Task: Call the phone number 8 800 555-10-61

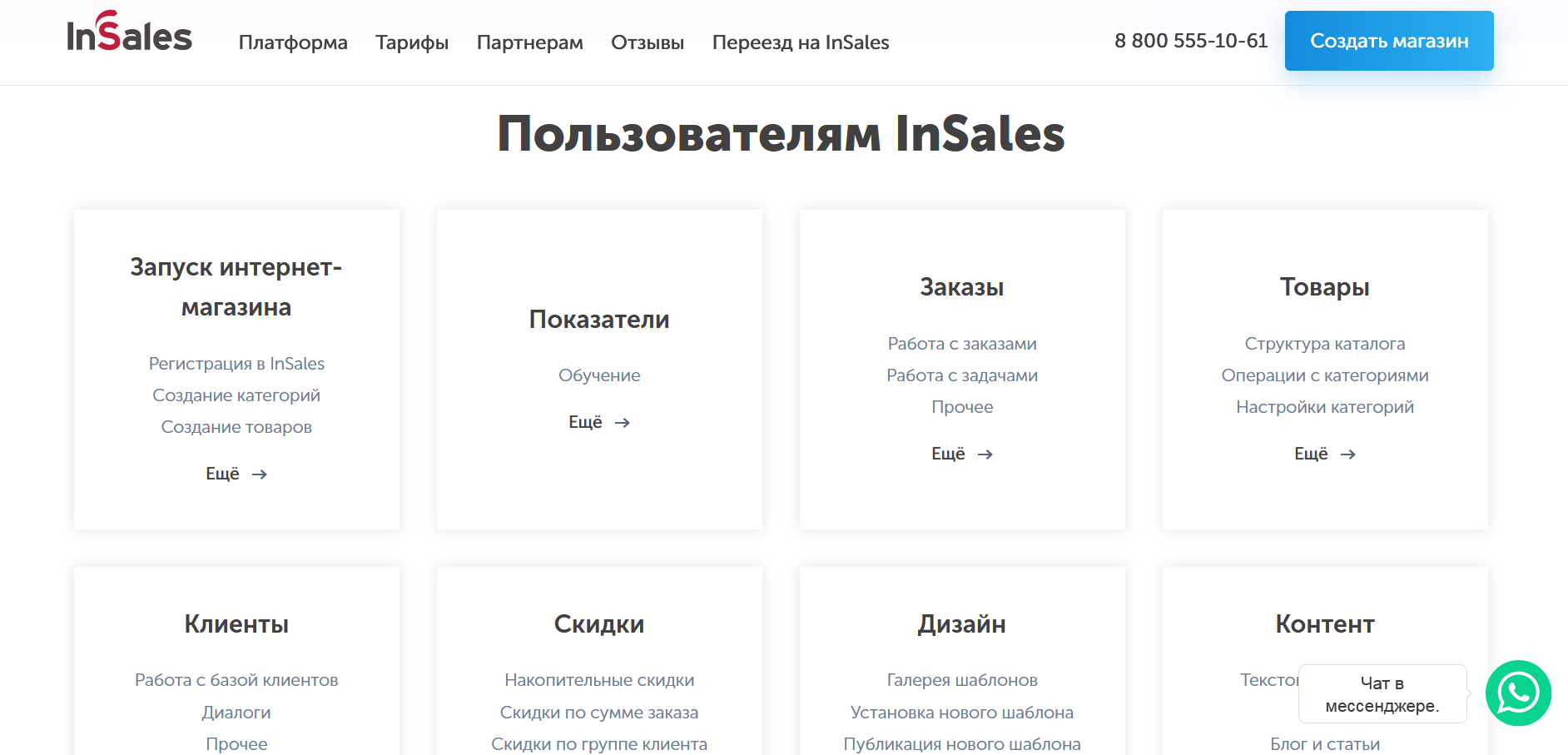Action: [x=1191, y=41]
